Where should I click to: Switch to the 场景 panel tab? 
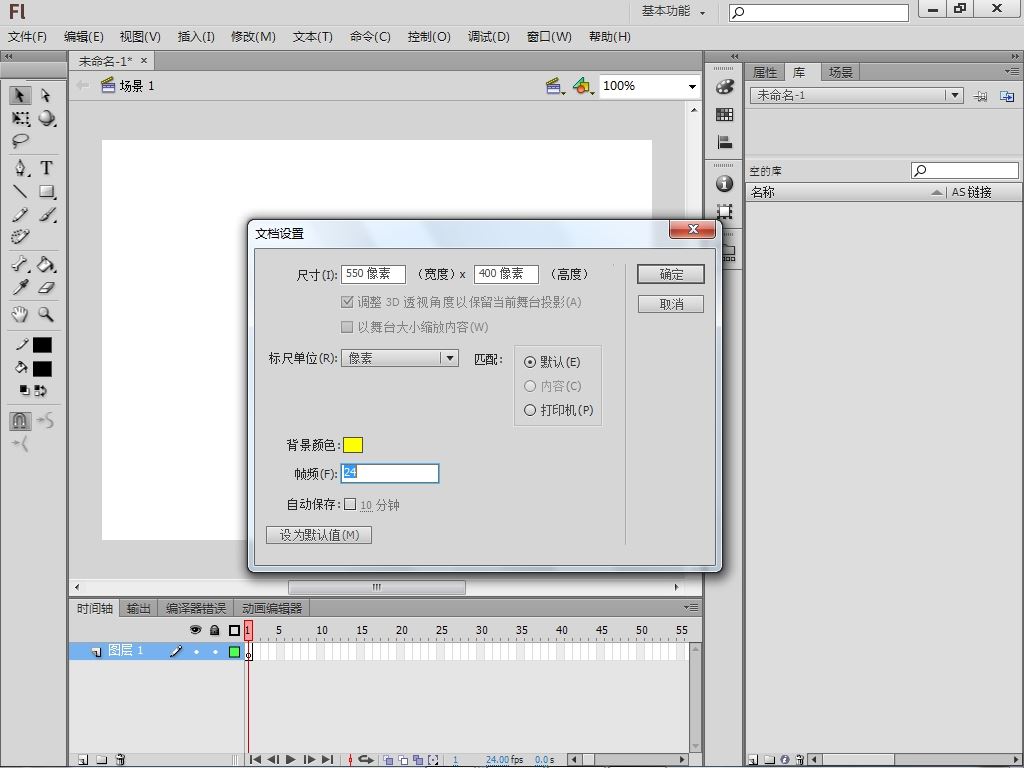840,72
